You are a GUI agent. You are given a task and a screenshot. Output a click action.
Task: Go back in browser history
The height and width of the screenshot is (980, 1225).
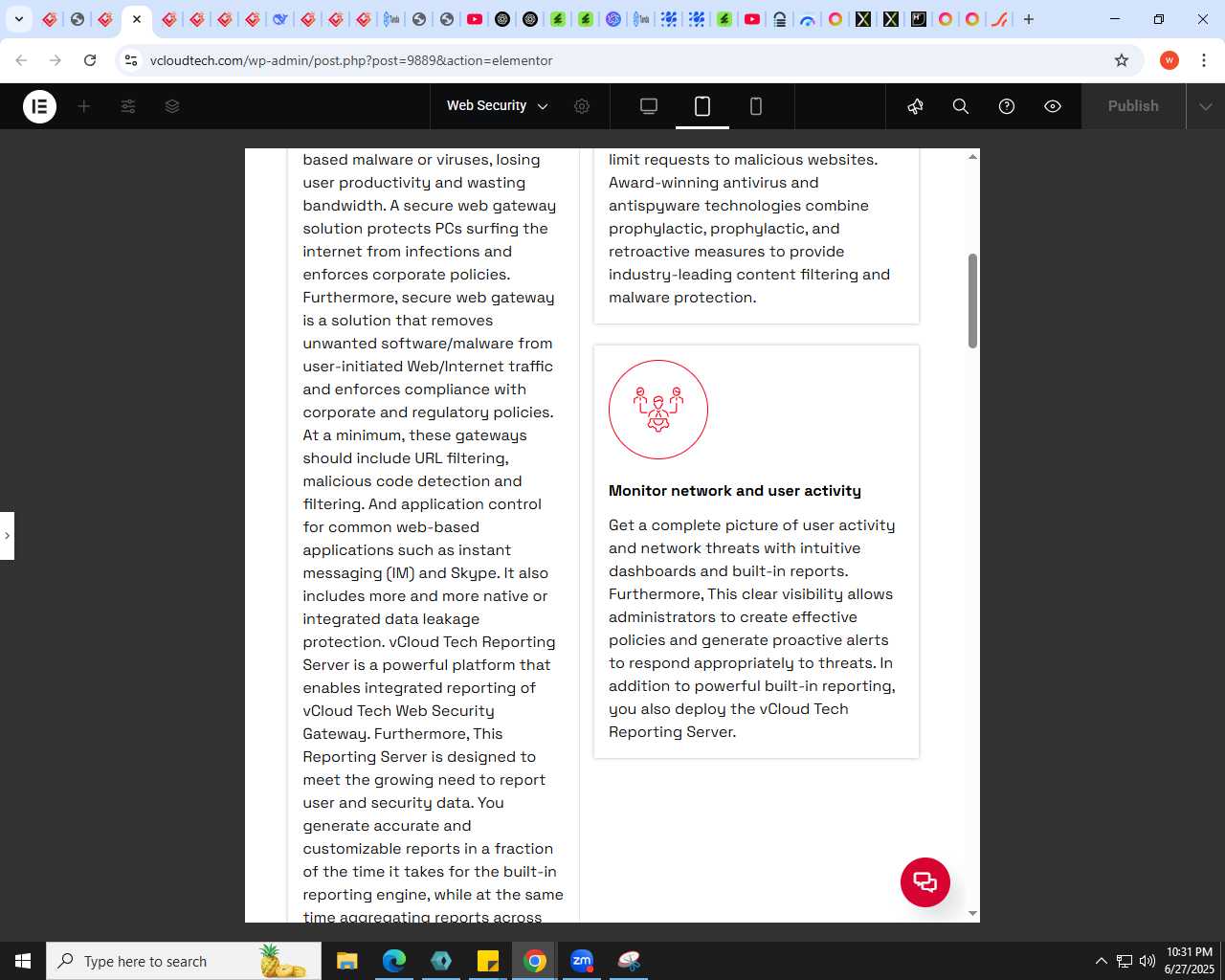coord(21,60)
